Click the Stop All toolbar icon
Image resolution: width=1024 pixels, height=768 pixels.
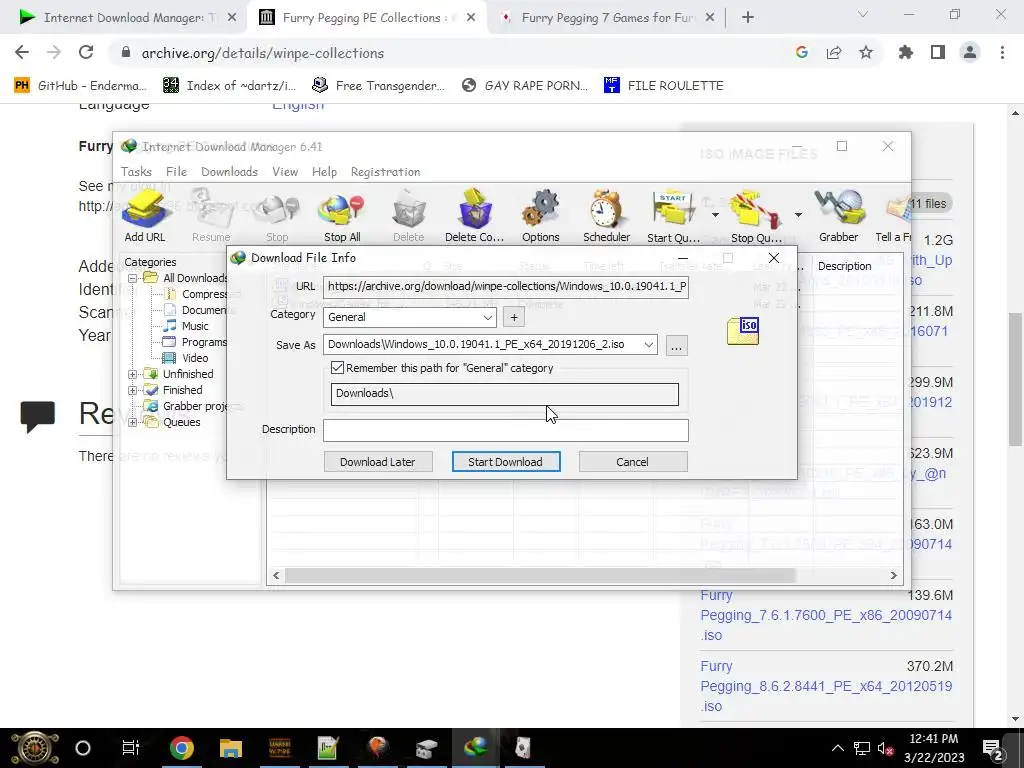(x=342, y=216)
